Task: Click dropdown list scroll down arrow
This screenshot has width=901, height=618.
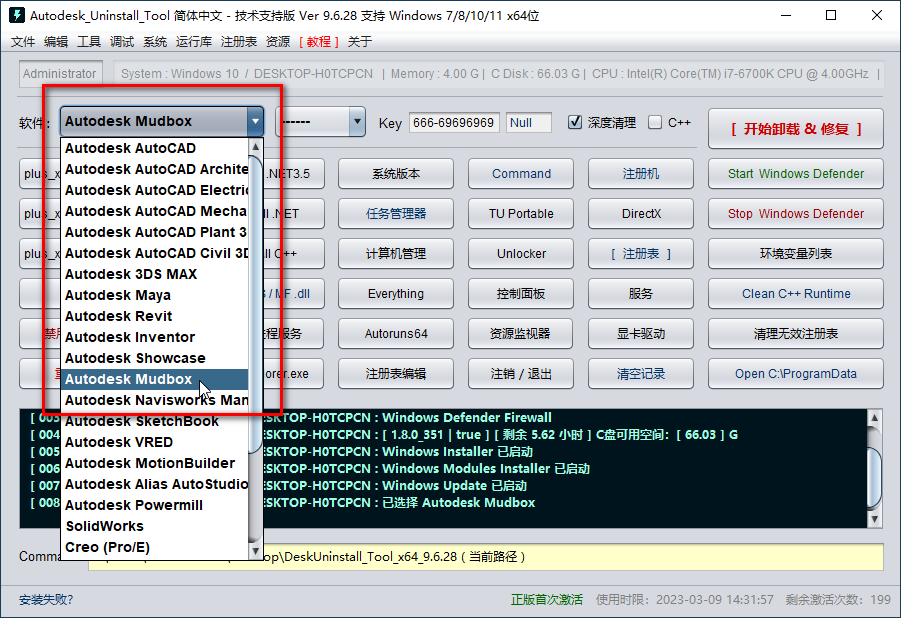Action: point(256,550)
